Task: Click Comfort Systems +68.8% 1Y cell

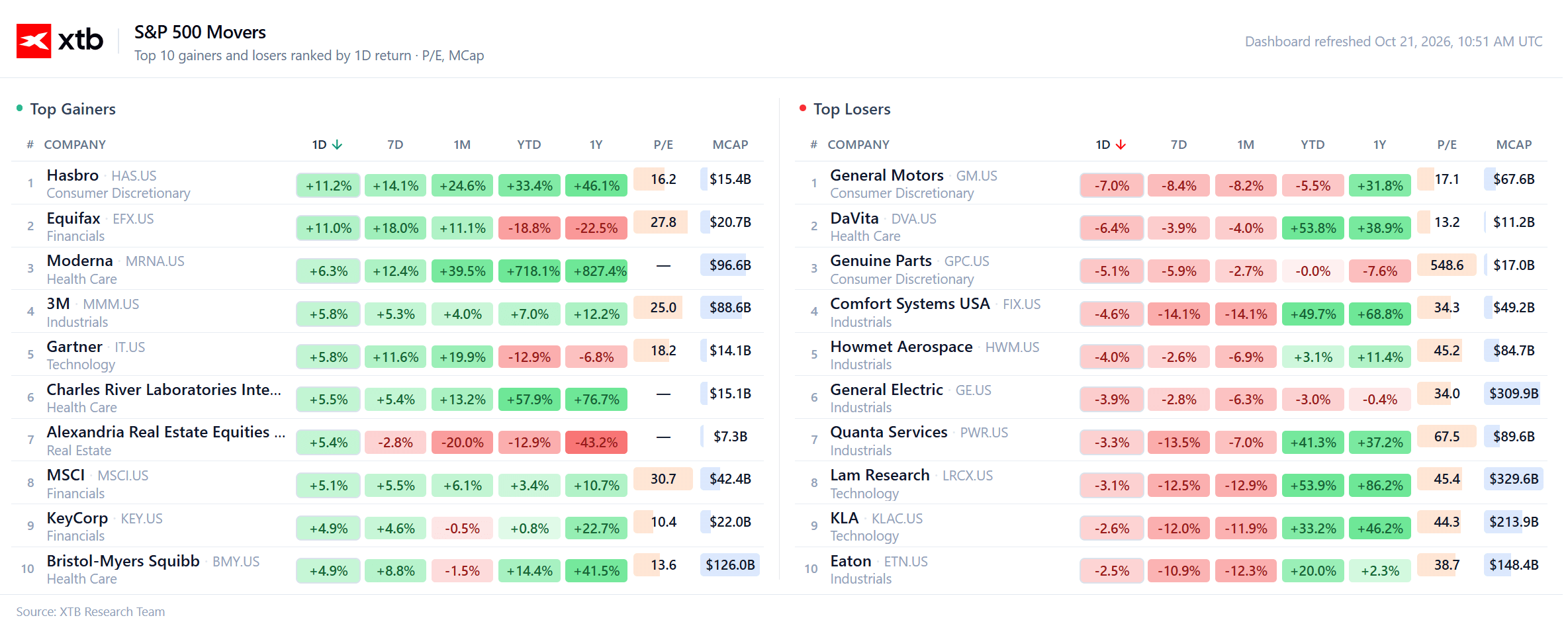Action: click(1380, 314)
